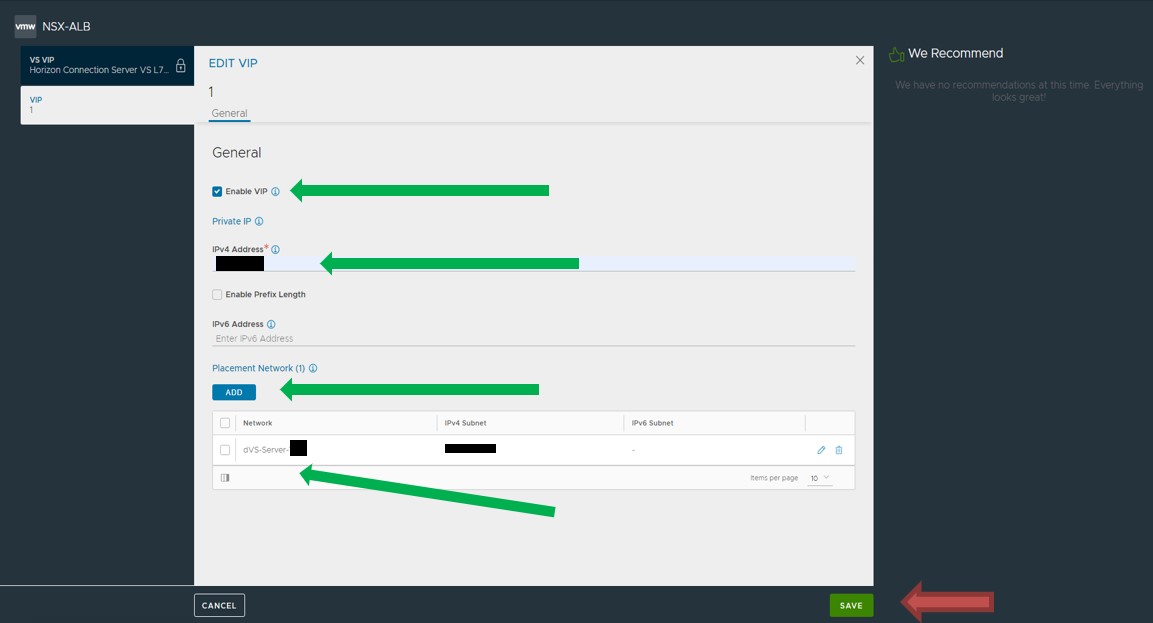
Task: Click the ADD placement network button
Action: (234, 393)
